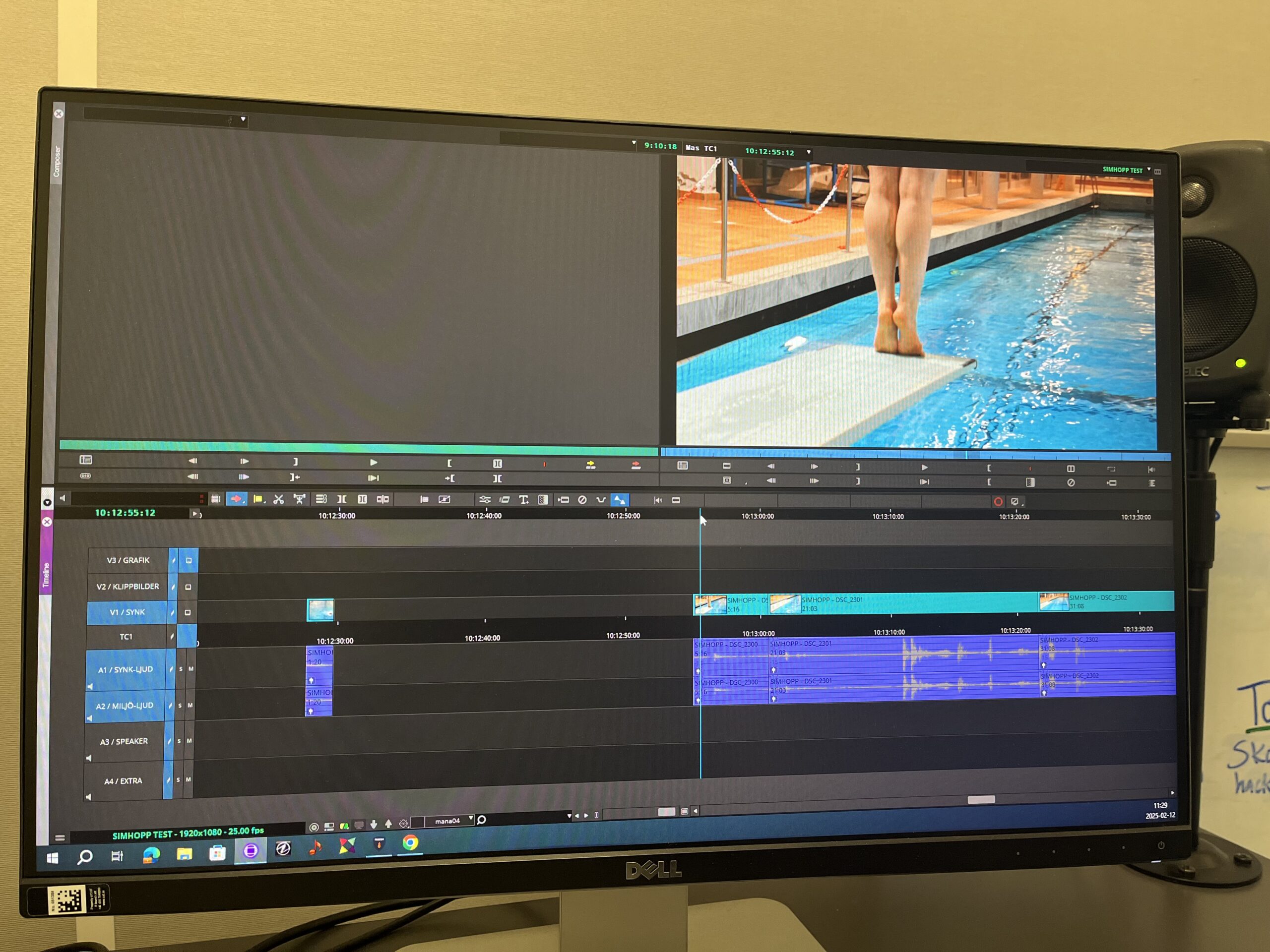Mute the A1 / SYNK-LJUD track
The width and height of the screenshot is (1270, 952).
(190, 669)
